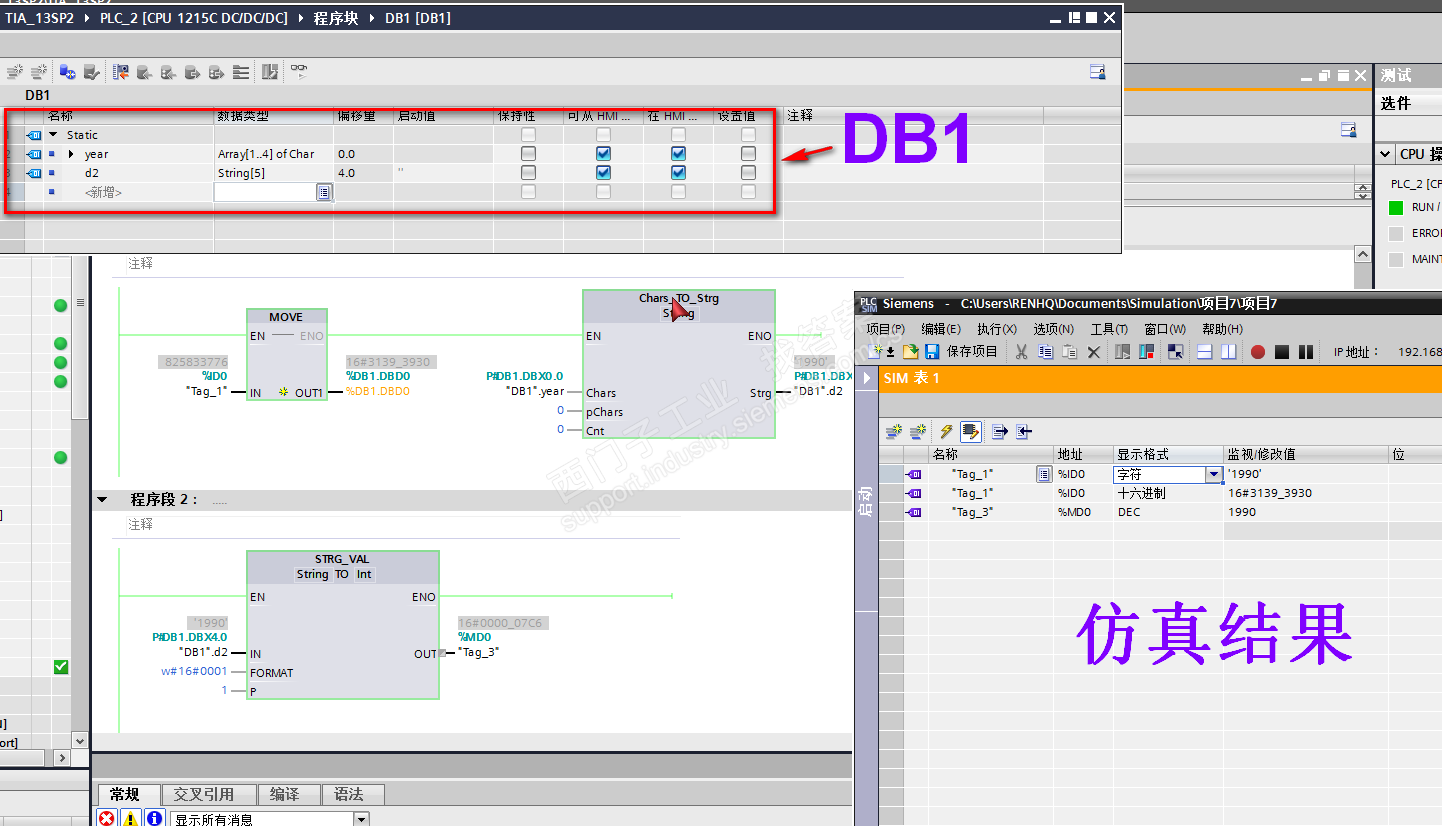Click the Cut scissors icon in PLCSIM
The image size is (1442, 826).
tap(1021, 352)
